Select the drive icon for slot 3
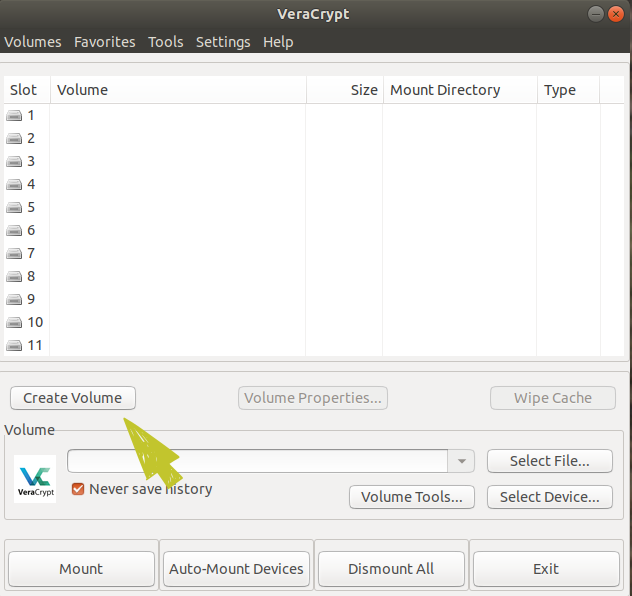Viewport: 632px width, 596px height. click(x=14, y=162)
